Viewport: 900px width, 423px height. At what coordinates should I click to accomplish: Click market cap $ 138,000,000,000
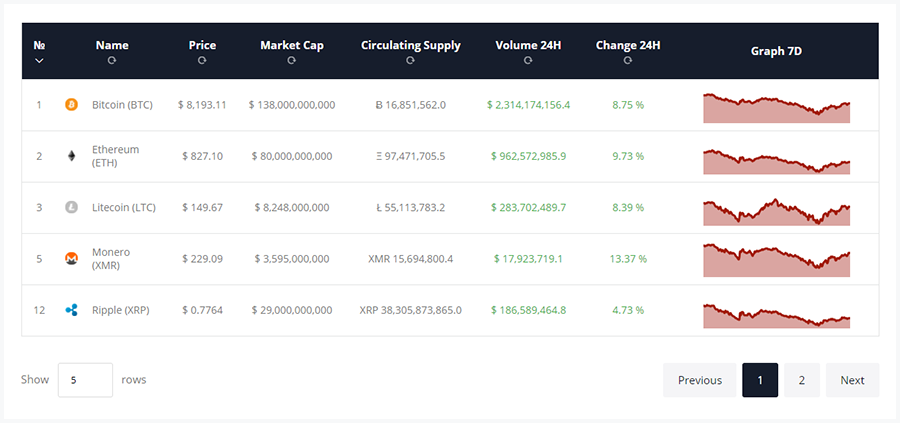pos(292,105)
